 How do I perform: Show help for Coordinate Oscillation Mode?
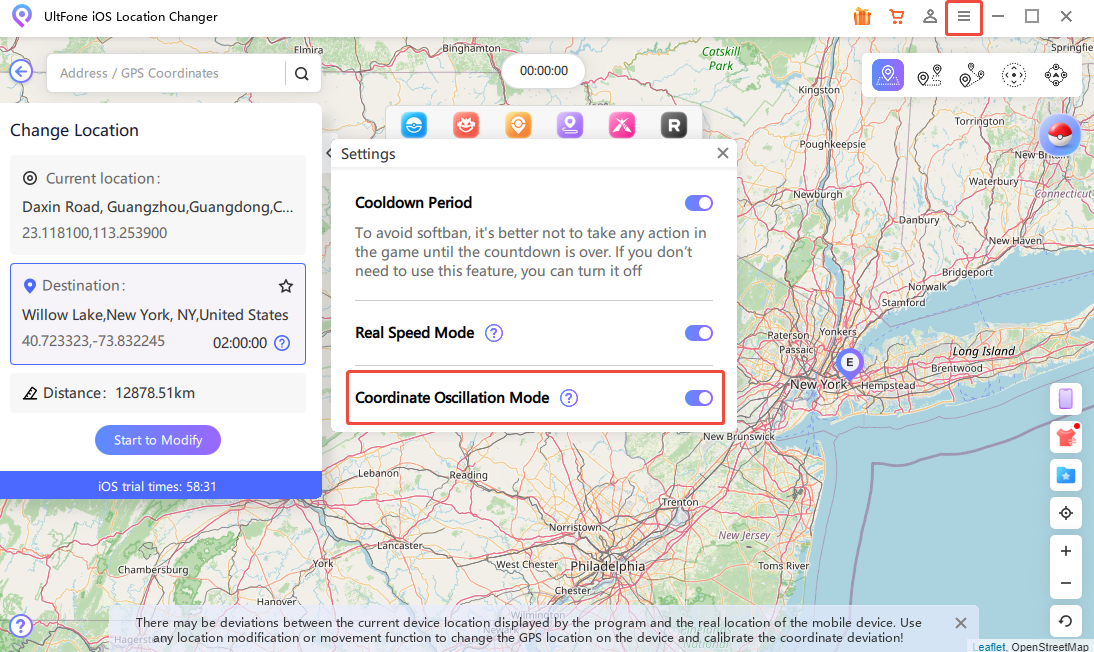pyautogui.click(x=569, y=398)
